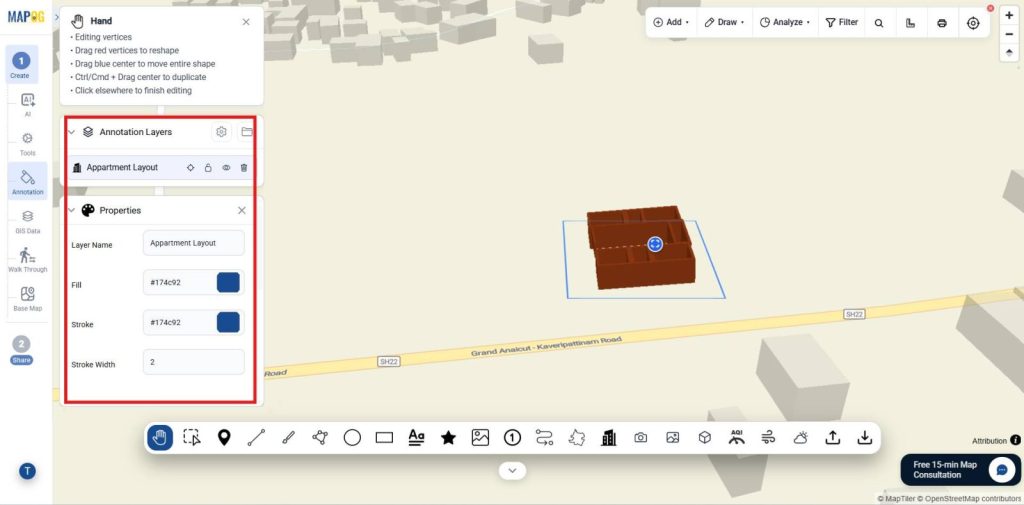Open the Draw dropdown menu
This screenshot has width=1024, height=505.
click(724, 22)
